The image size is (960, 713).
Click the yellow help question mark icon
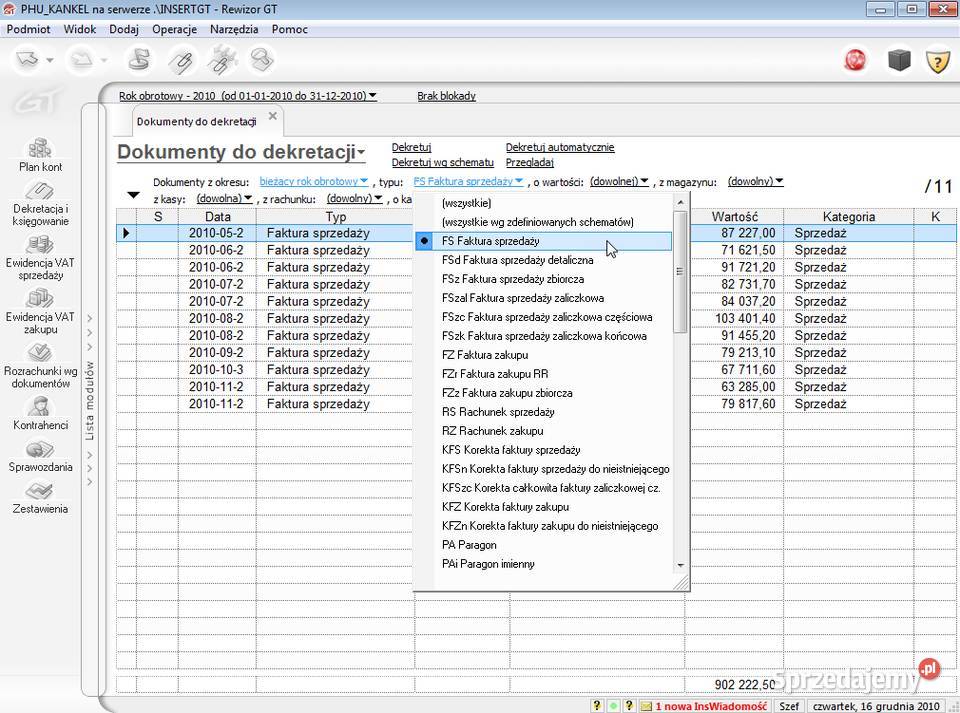(937, 60)
